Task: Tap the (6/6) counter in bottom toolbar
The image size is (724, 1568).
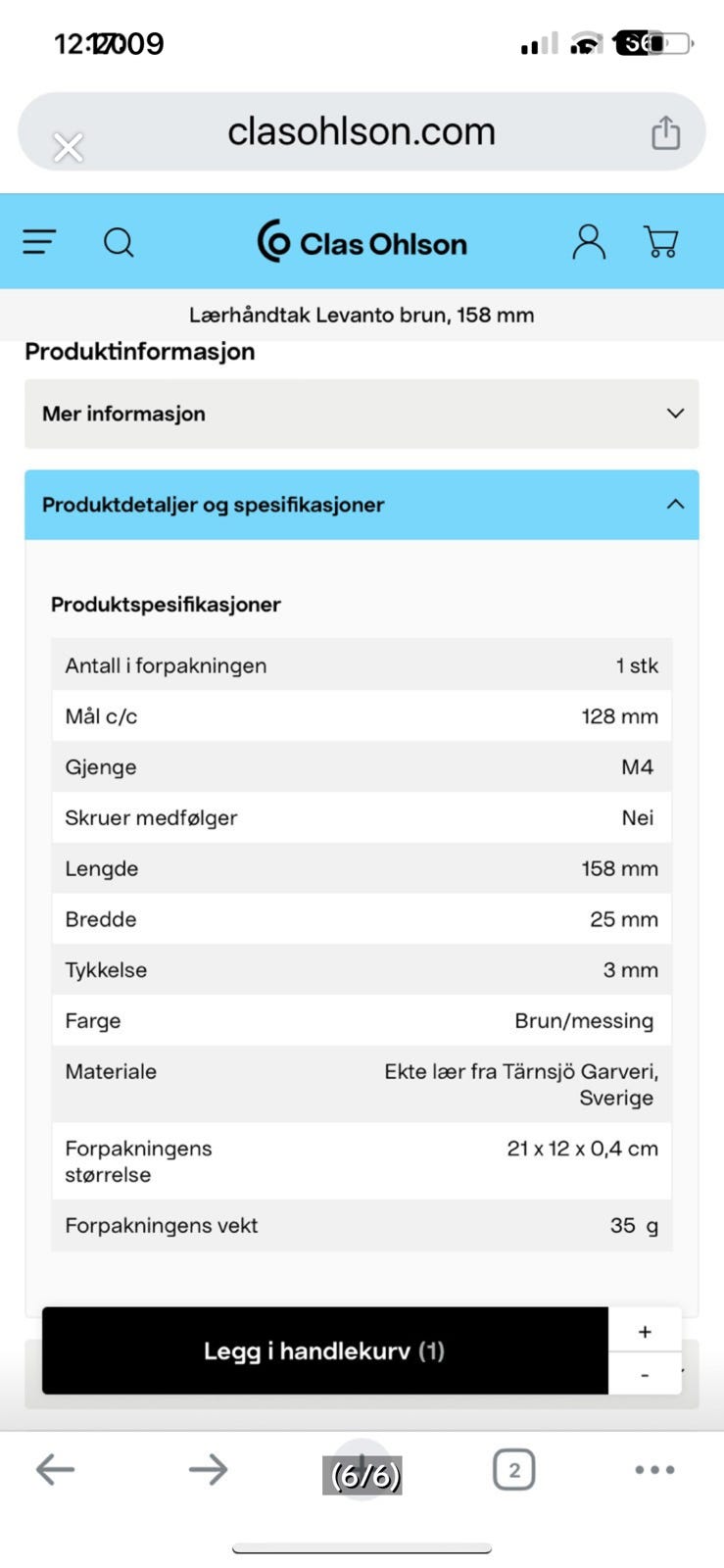Action: point(363,1475)
